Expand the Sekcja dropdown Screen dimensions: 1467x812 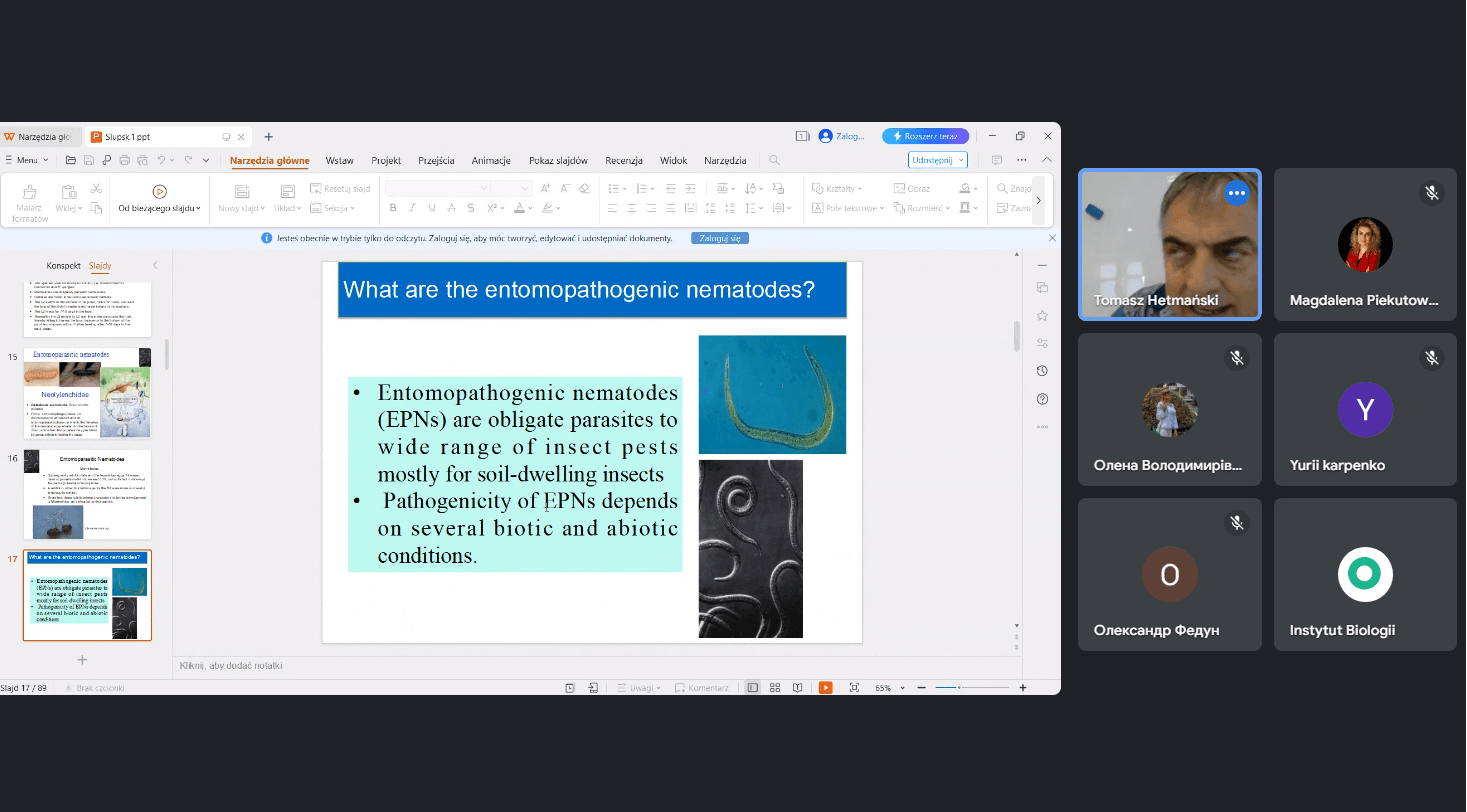point(332,208)
